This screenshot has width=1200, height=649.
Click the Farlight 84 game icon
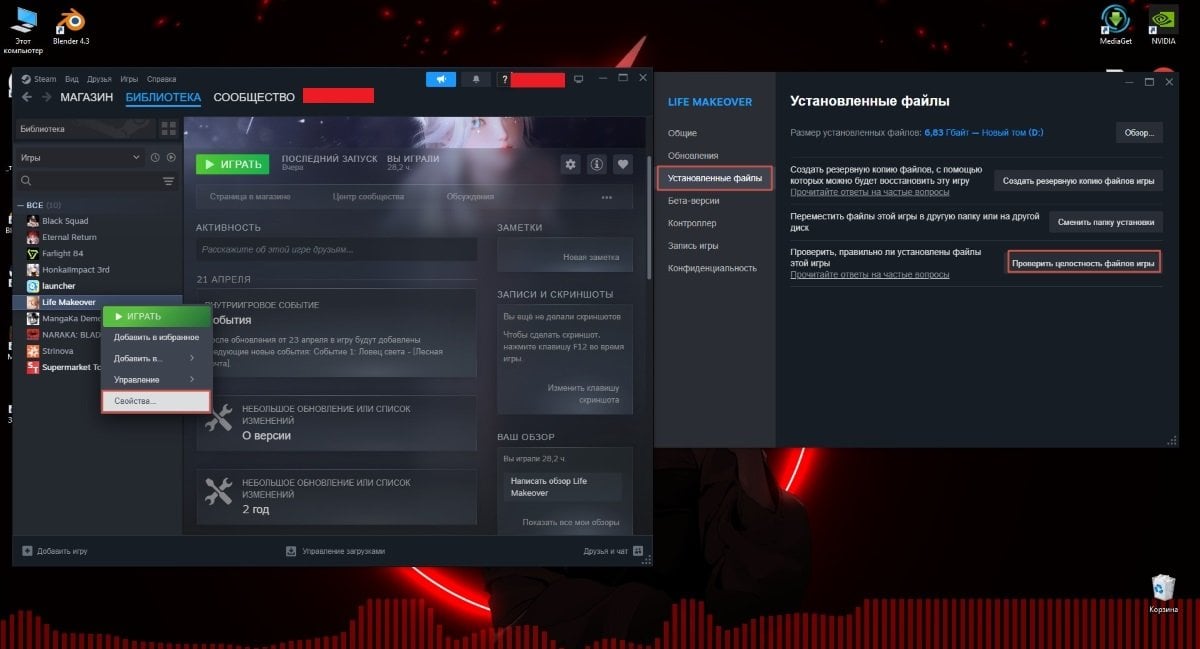click(33, 253)
